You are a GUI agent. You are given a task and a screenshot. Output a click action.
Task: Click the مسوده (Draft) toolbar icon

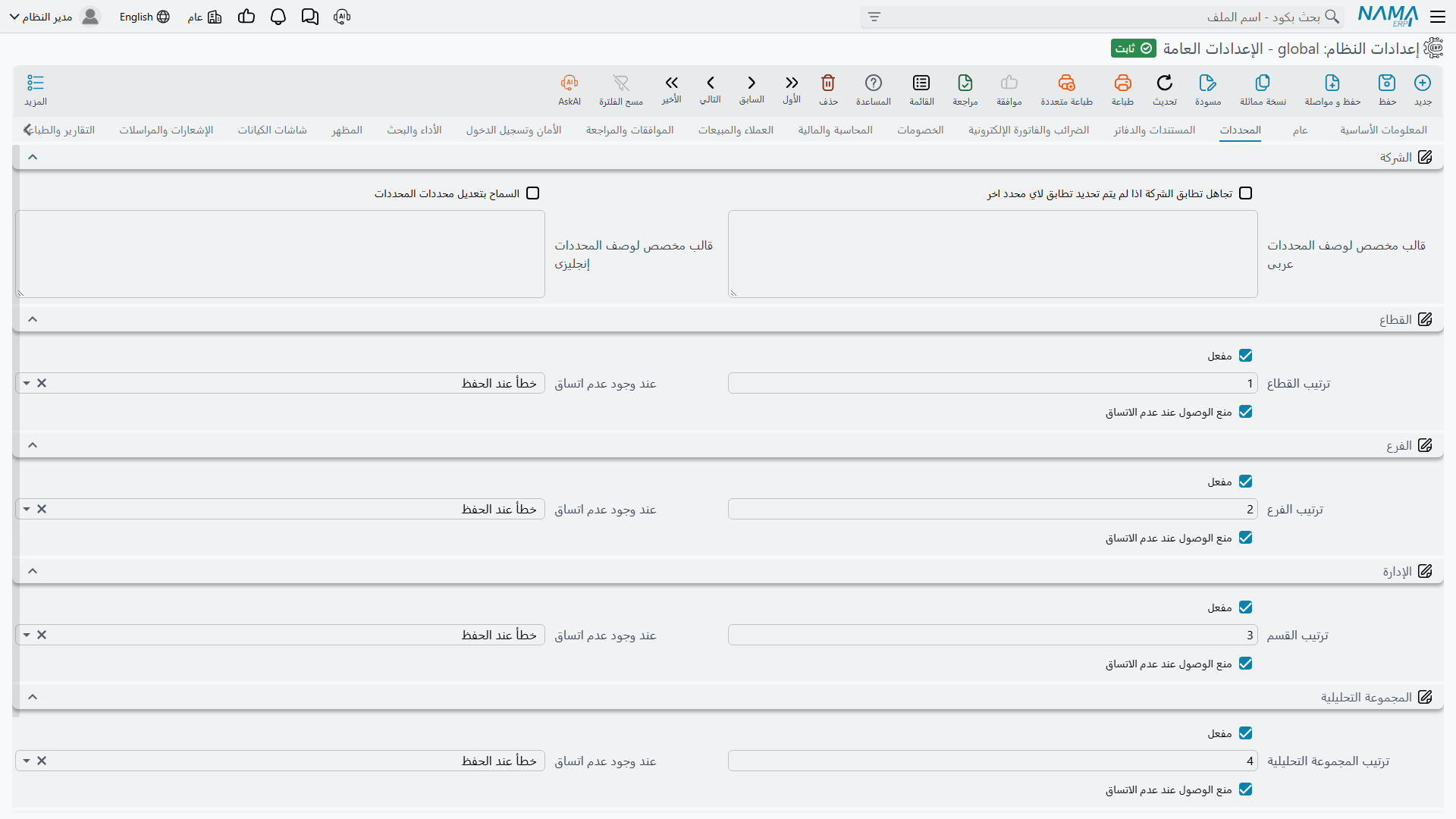[1208, 83]
